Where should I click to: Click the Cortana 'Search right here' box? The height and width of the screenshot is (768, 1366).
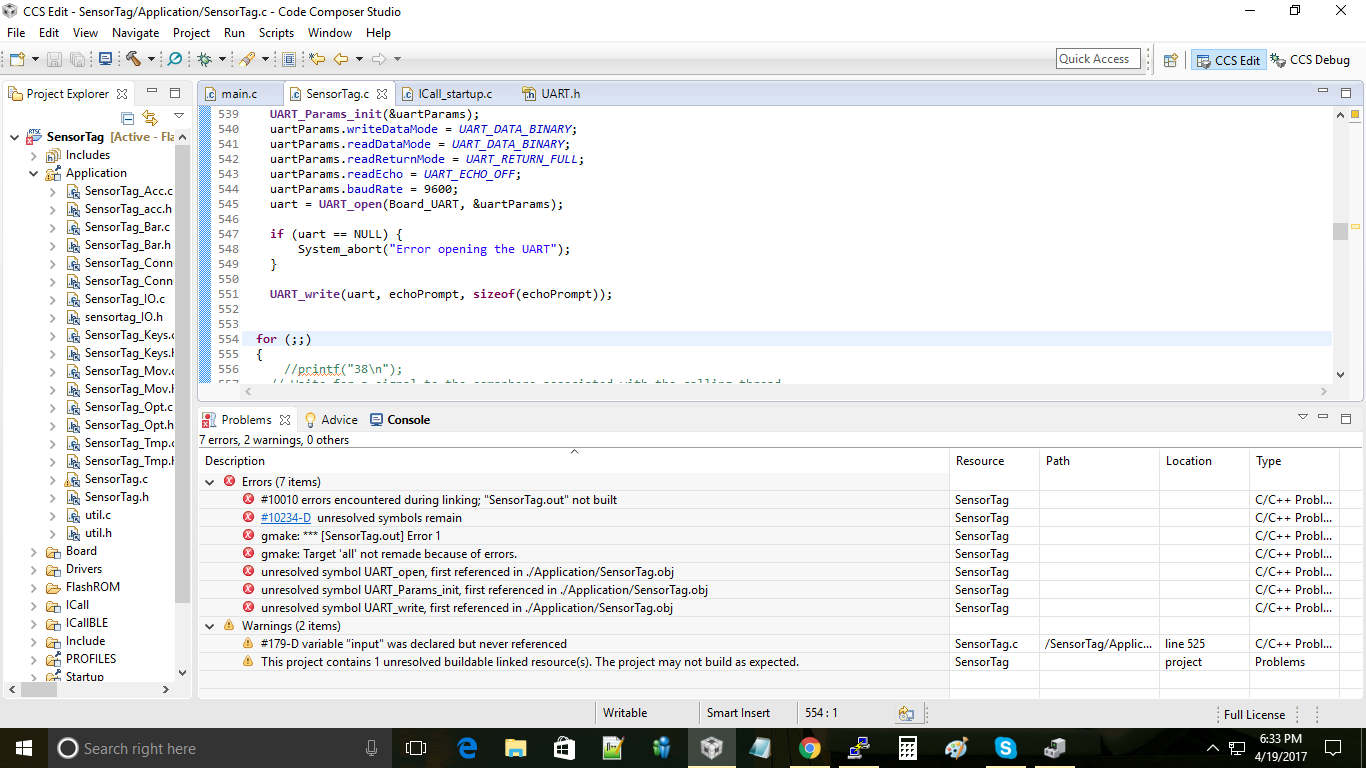220,748
